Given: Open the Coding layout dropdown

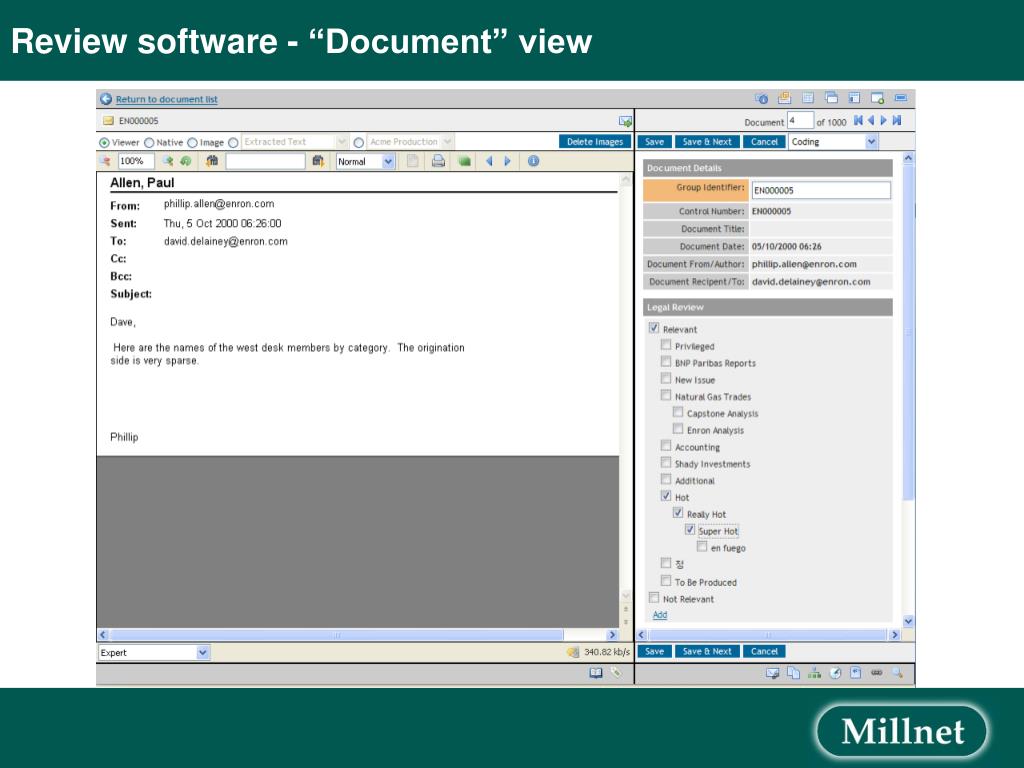Looking at the screenshot, I should [x=871, y=142].
